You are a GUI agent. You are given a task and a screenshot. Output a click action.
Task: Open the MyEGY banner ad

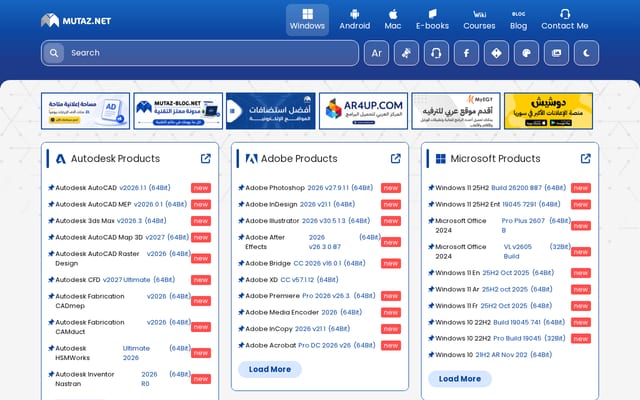456,111
